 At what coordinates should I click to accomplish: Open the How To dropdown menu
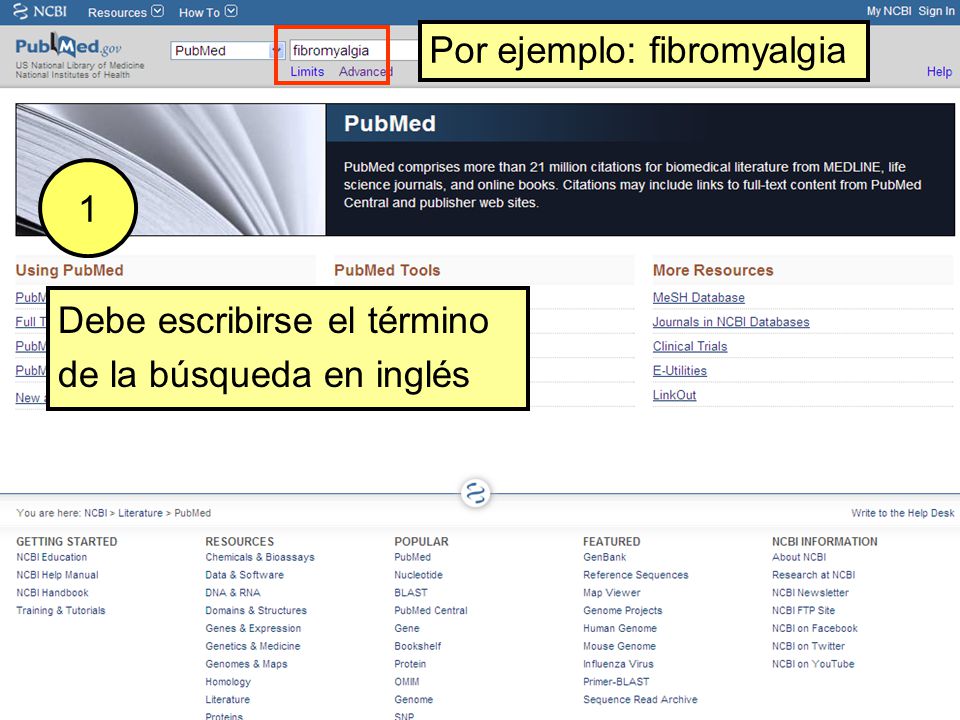click(208, 12)
